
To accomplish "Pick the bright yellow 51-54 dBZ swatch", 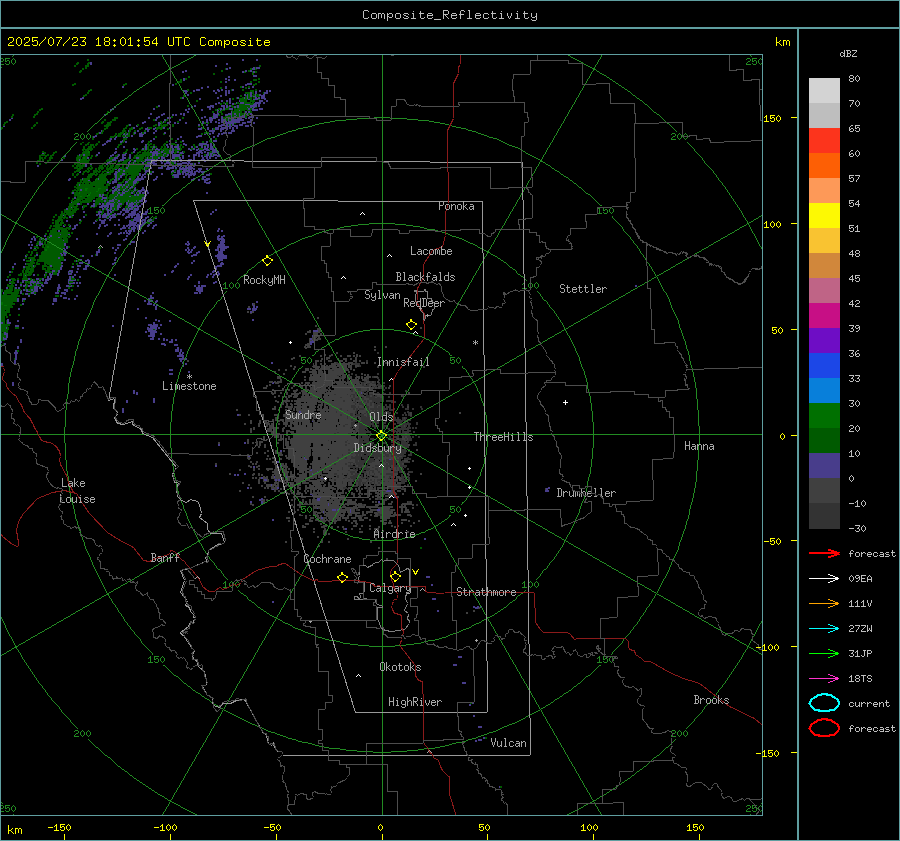I will point(824,216).
